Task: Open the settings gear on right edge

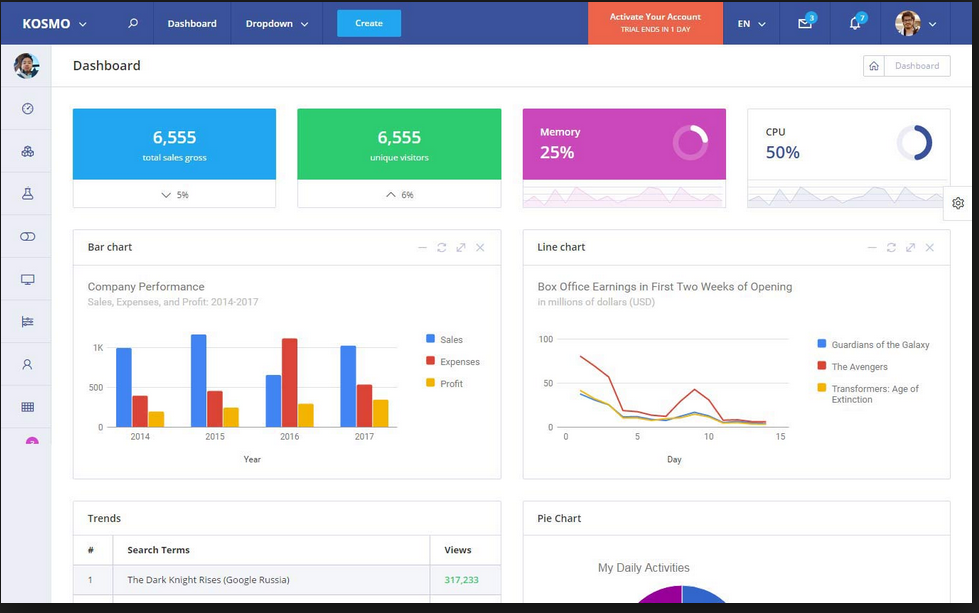Action: tap(958, 203)
